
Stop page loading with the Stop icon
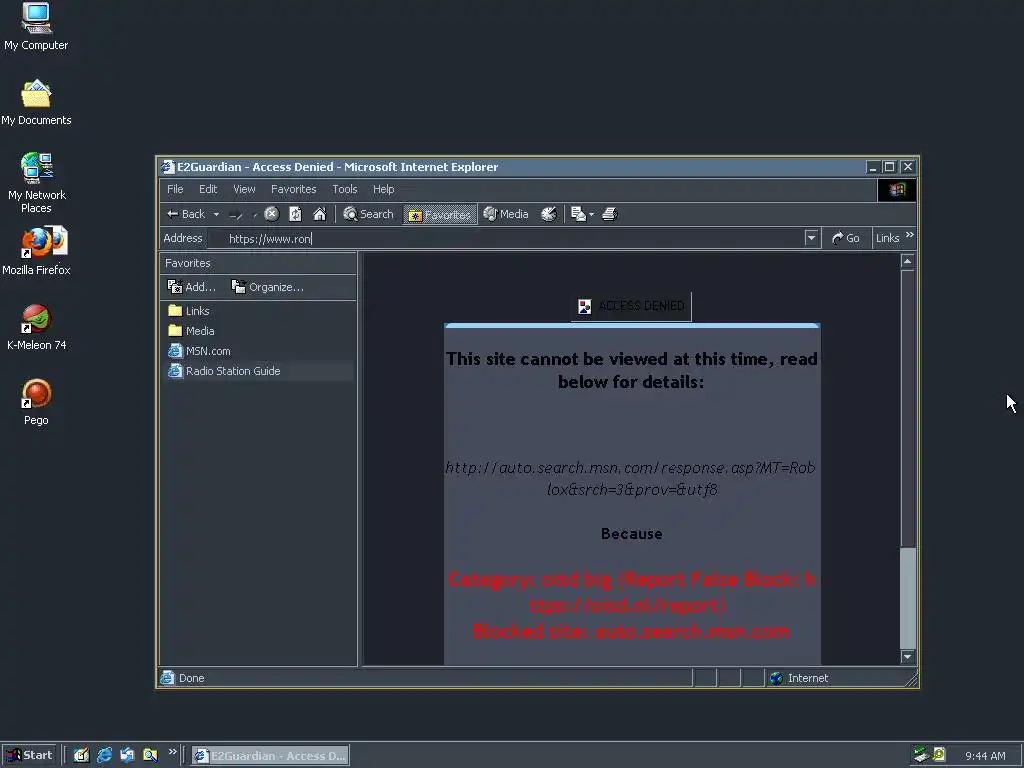coord(272,214)
